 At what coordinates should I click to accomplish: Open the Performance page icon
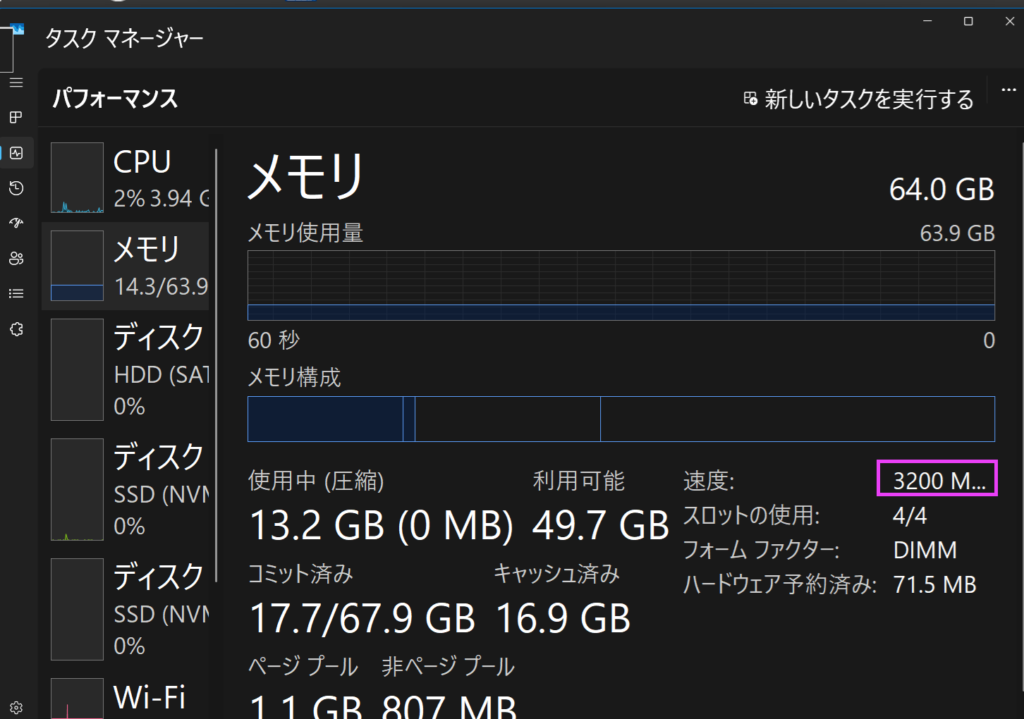coord(16,152)
